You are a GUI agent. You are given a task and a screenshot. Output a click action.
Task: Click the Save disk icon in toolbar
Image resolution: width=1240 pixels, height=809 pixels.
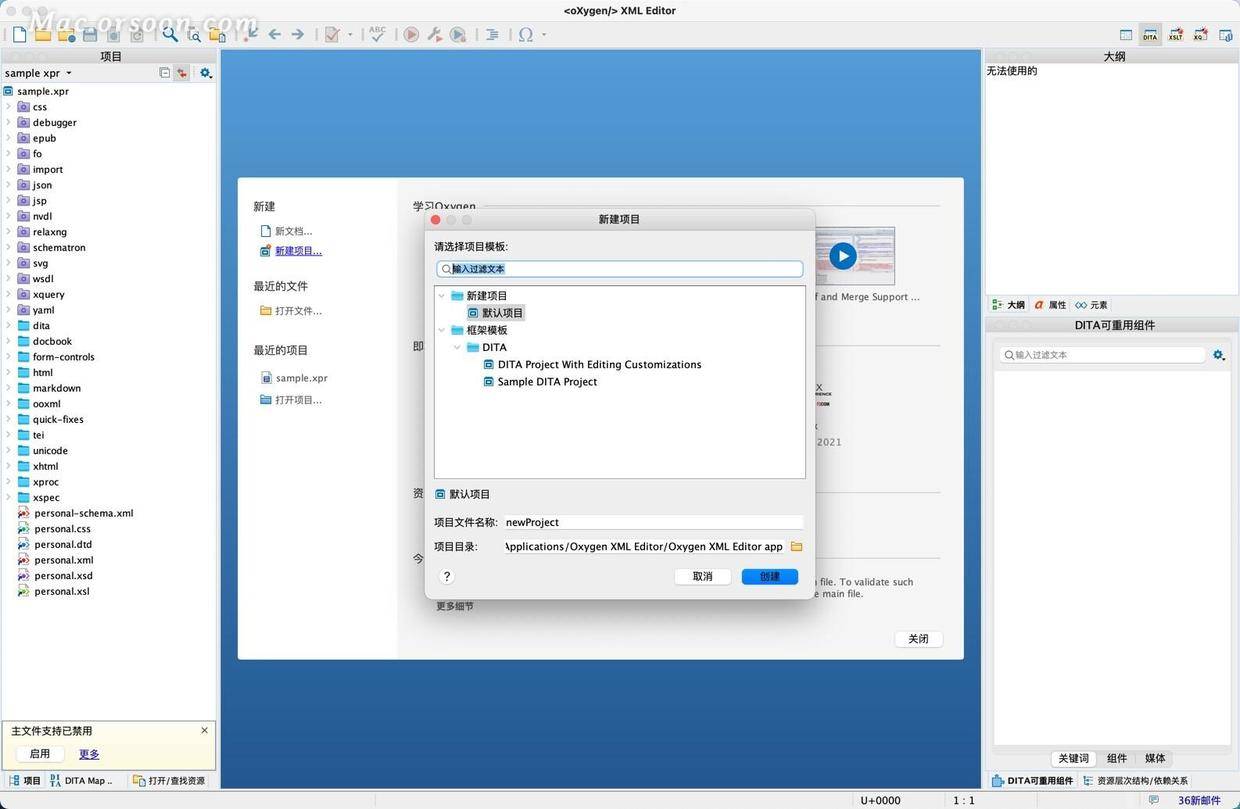click(90, 34)
